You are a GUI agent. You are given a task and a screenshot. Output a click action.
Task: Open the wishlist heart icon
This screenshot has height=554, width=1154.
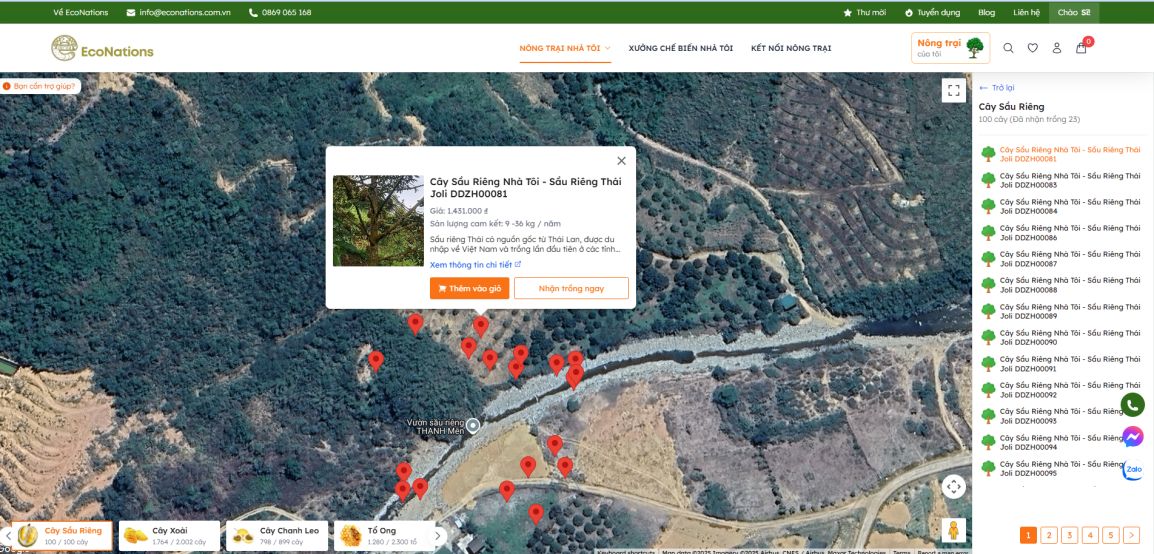(x=1032, y=48)
